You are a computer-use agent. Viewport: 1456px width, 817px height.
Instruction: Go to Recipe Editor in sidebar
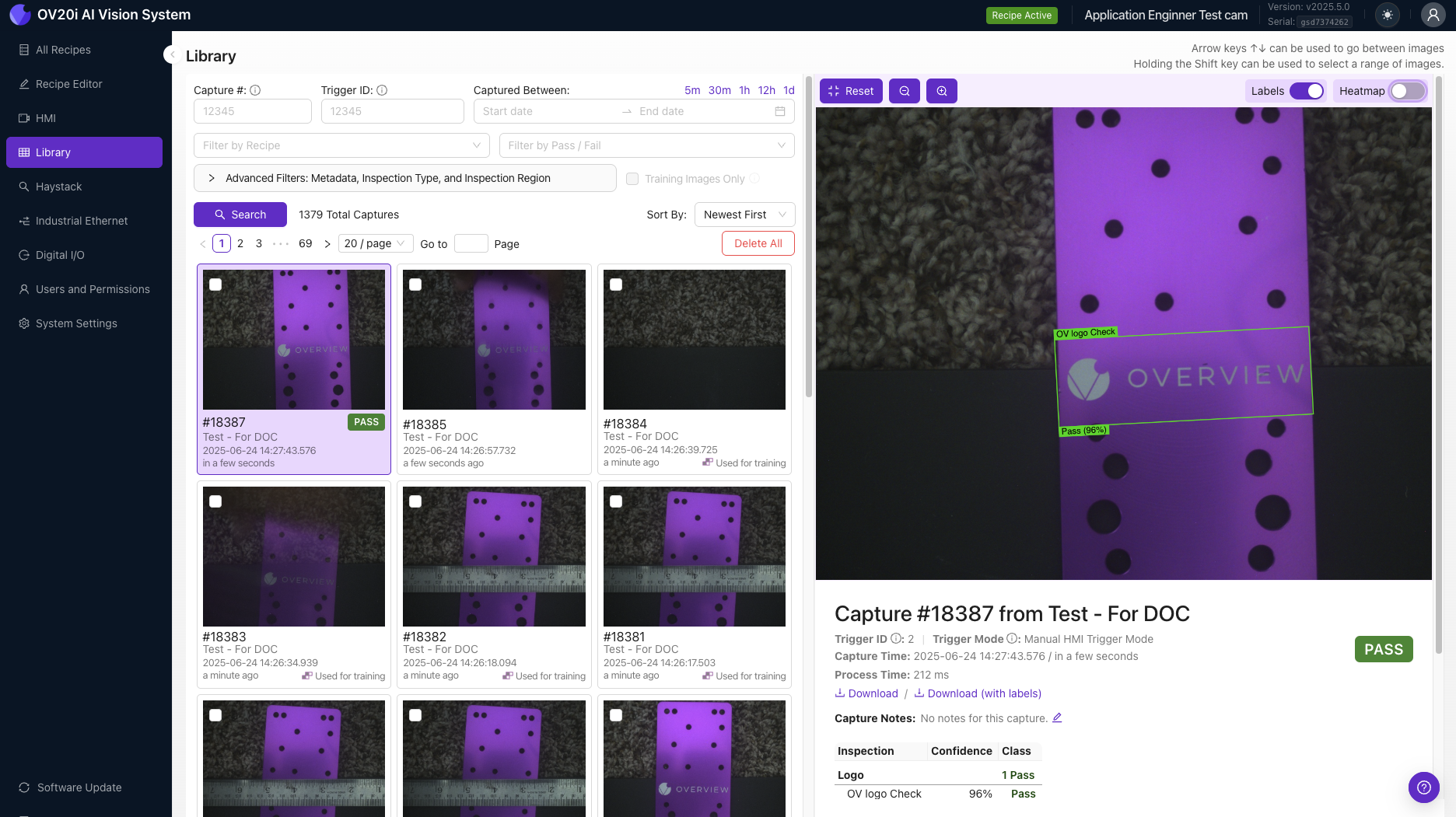click(x=68, y=84)
